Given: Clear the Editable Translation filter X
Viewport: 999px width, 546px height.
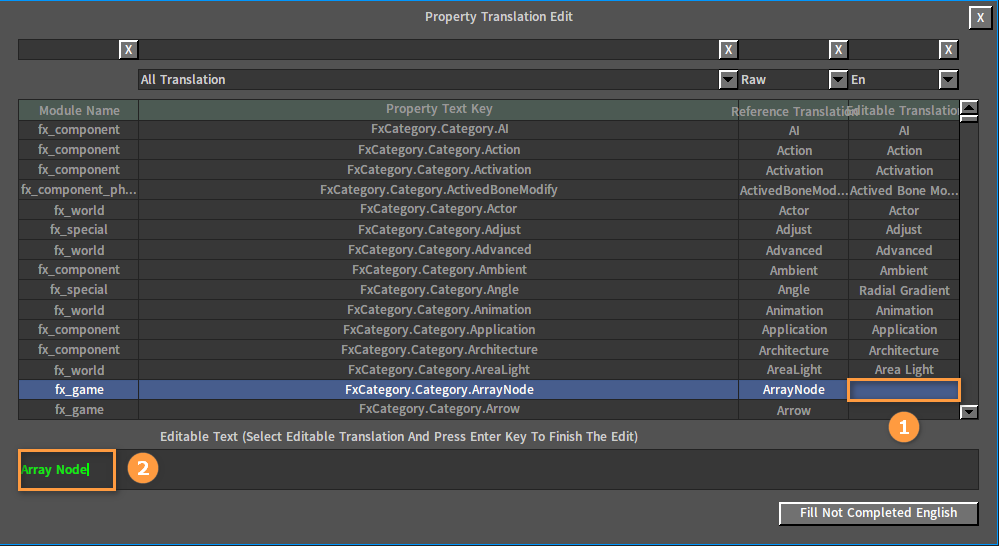Looking at the screenshot, I should click(948, 50).
